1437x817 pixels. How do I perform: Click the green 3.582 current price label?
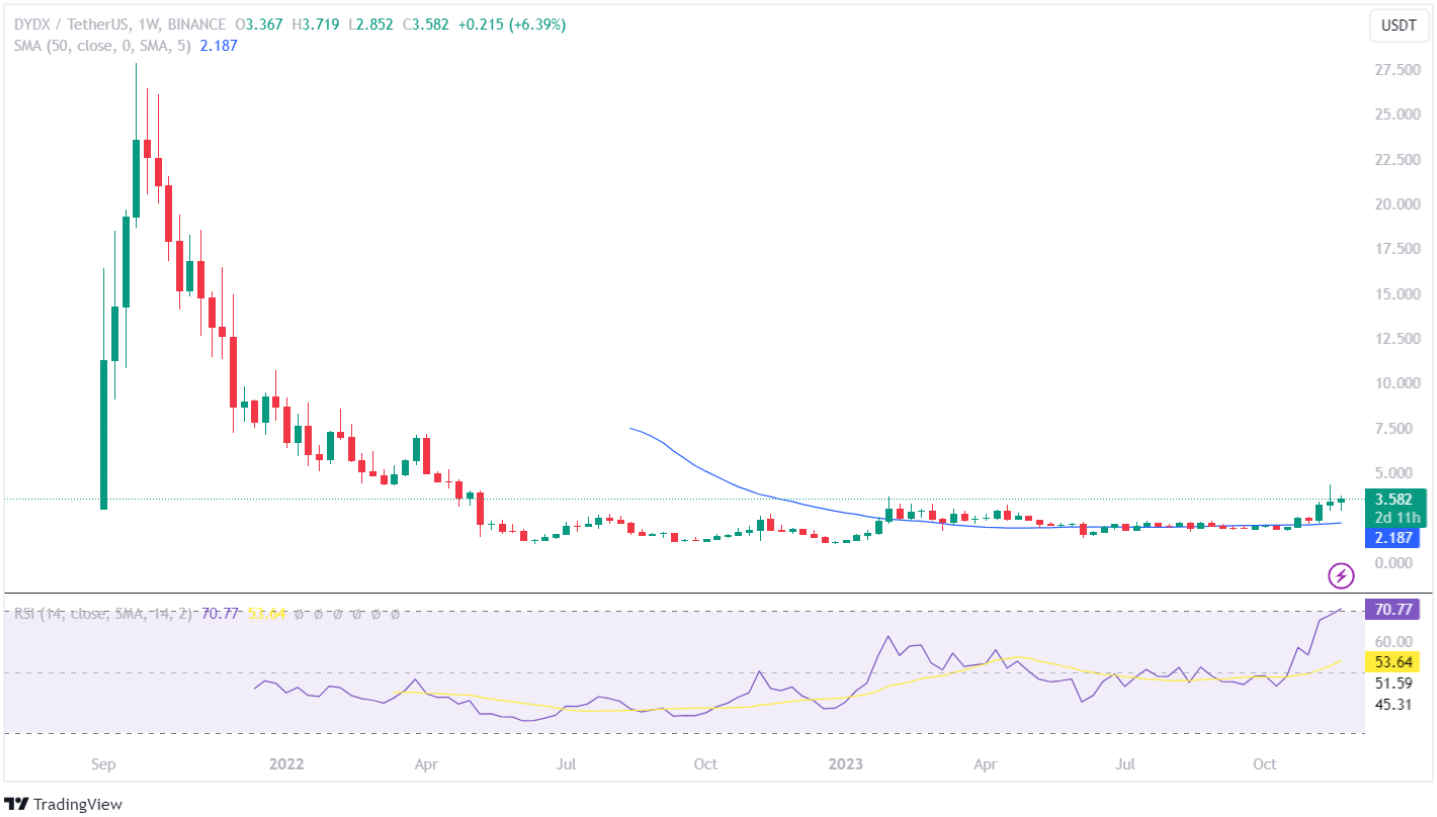(x=1393, y=499)
